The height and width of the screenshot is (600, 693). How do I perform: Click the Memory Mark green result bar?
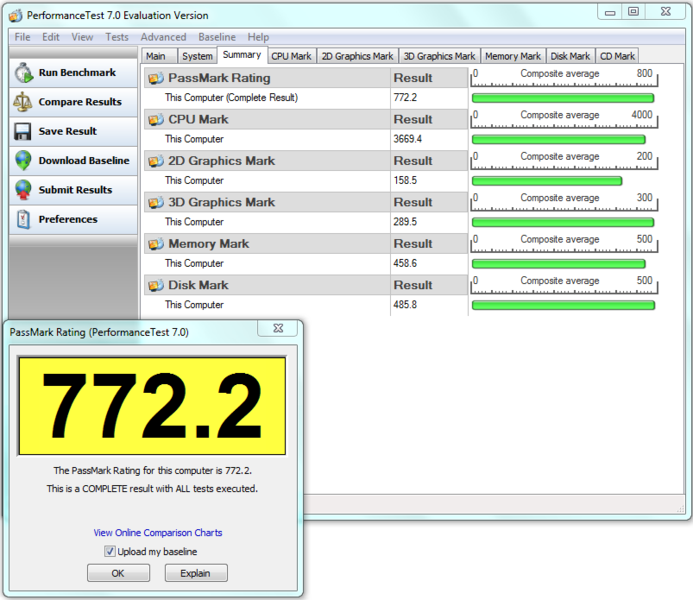(x=559, y=264)
